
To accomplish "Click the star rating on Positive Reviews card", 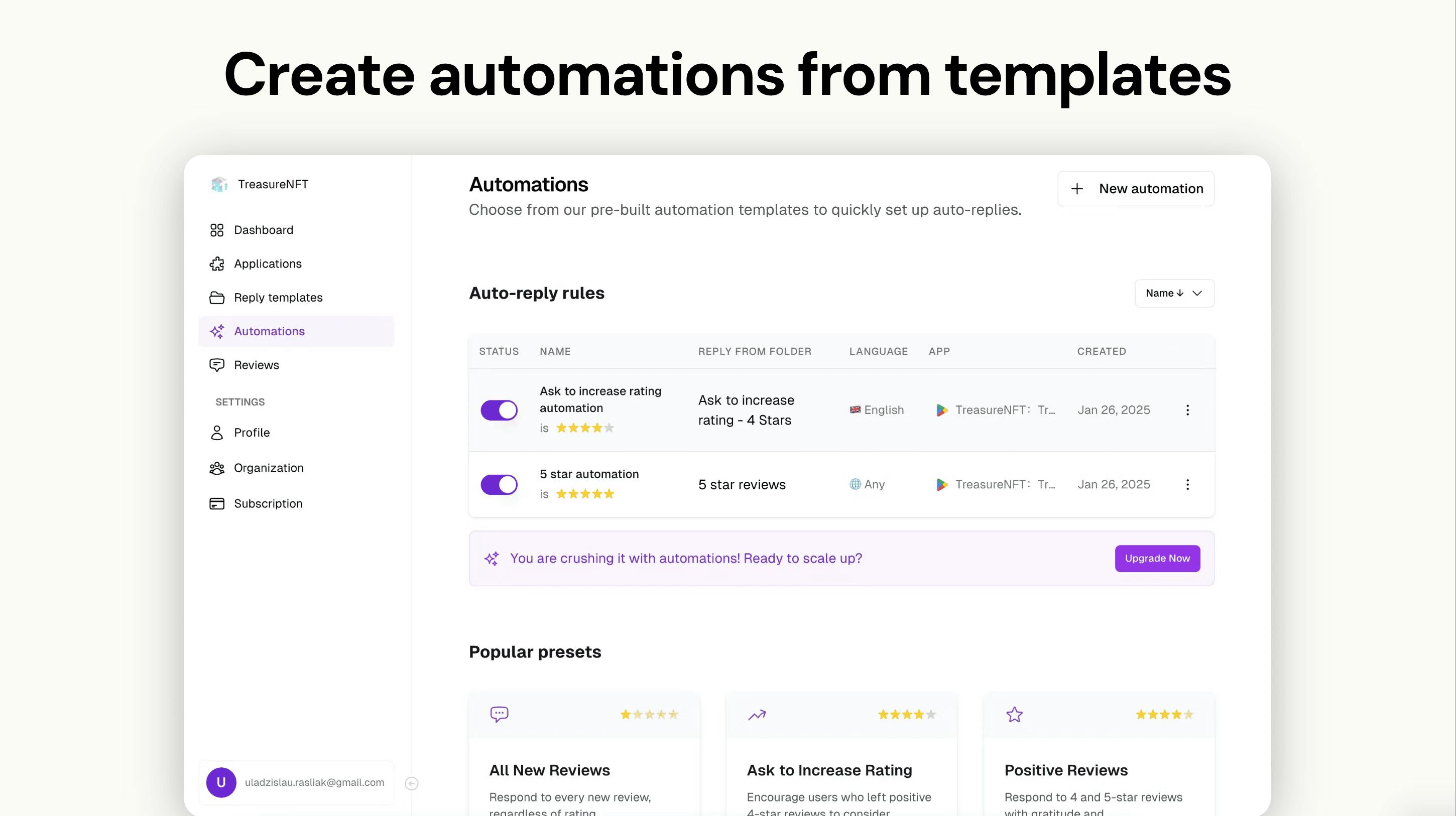I will pyautogui.click(x=1164, y=715).
